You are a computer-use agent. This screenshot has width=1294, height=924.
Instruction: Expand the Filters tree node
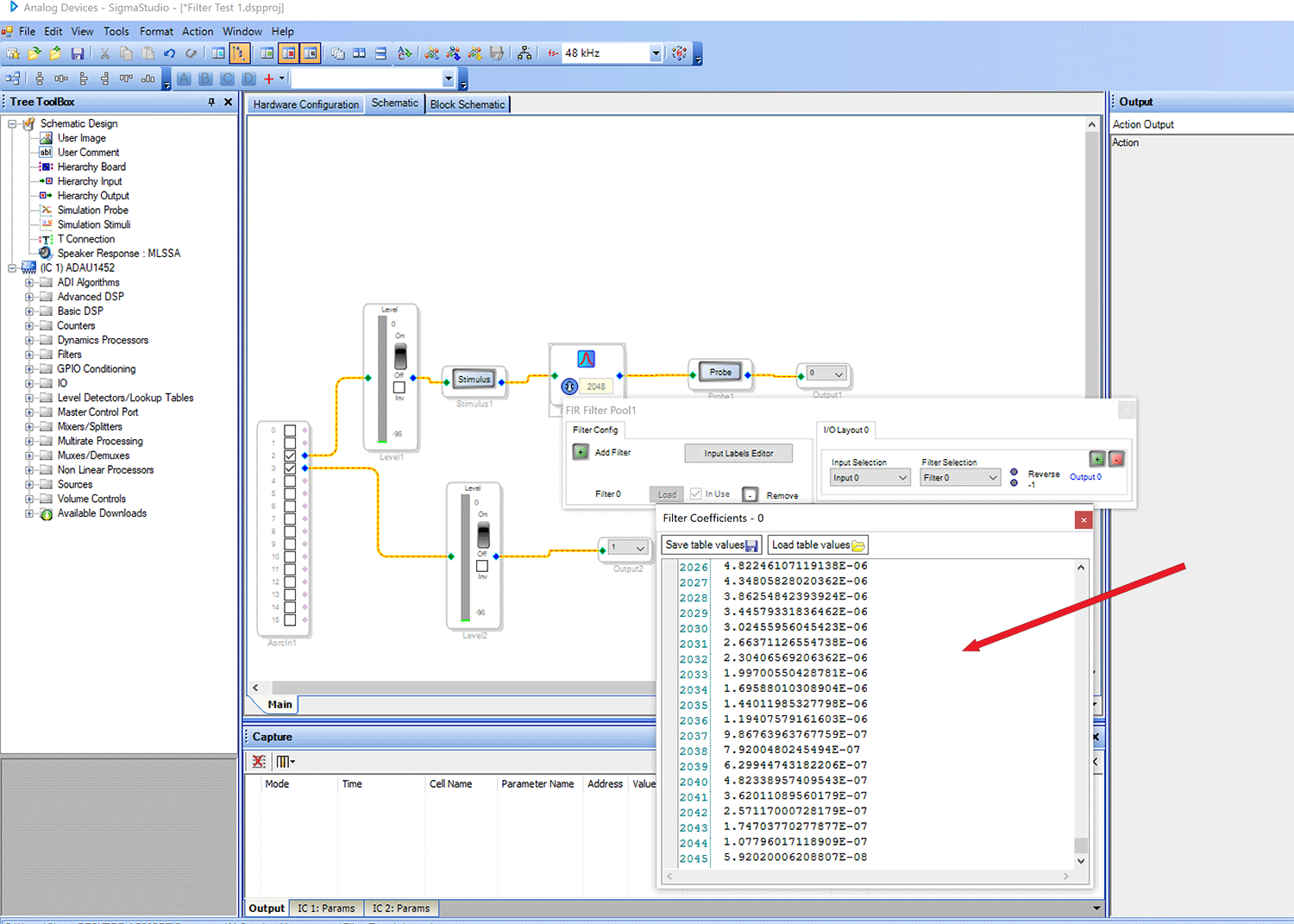click(29, 355)
